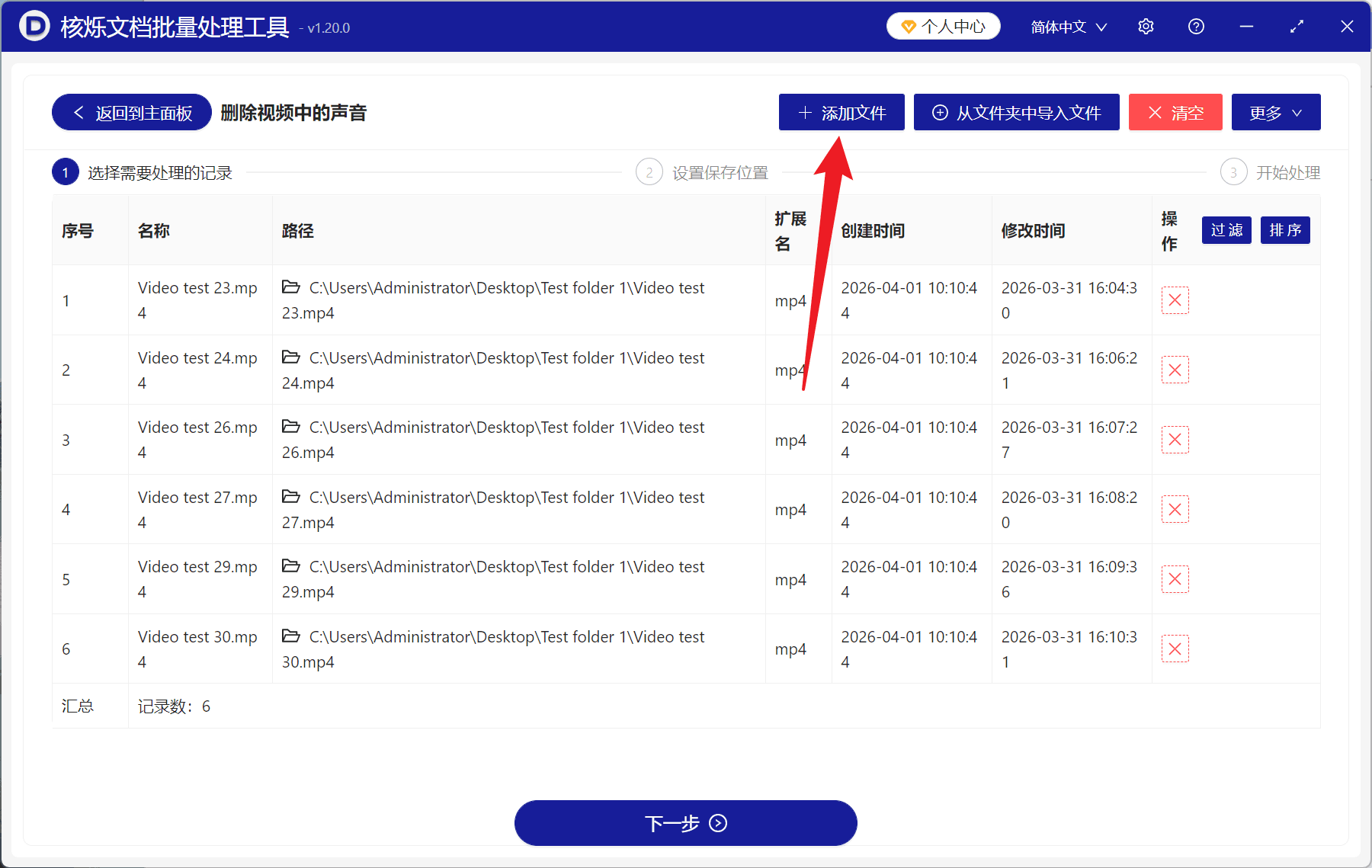The width and height of the screenshot is (1372, 868).
Task: Delete Video test 27.mp4 with its X icon
Action: (1175, 509)
